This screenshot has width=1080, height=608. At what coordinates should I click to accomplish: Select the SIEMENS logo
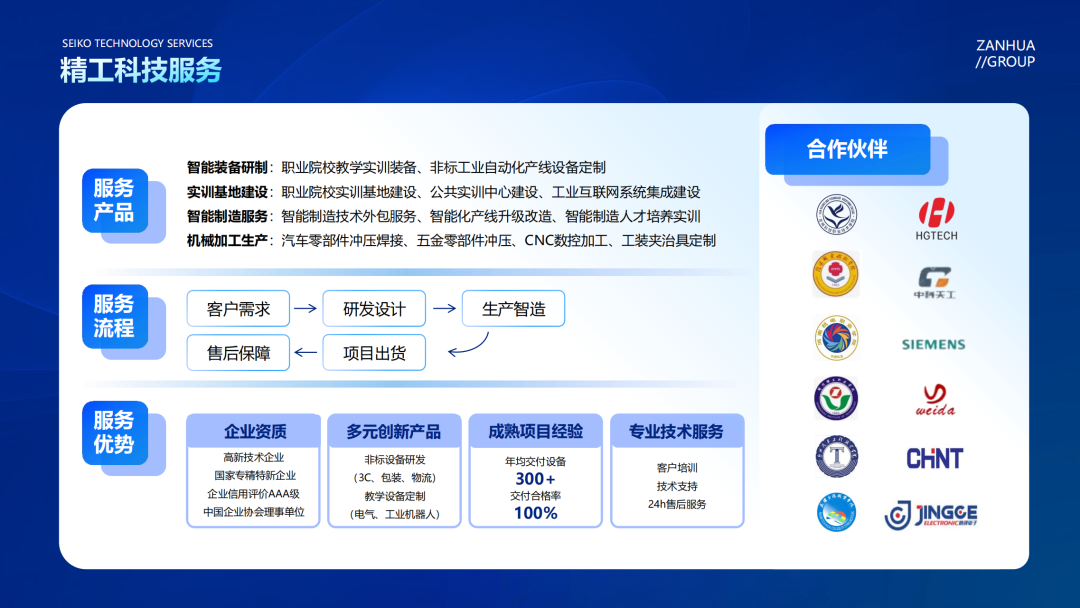coord(933,344)
